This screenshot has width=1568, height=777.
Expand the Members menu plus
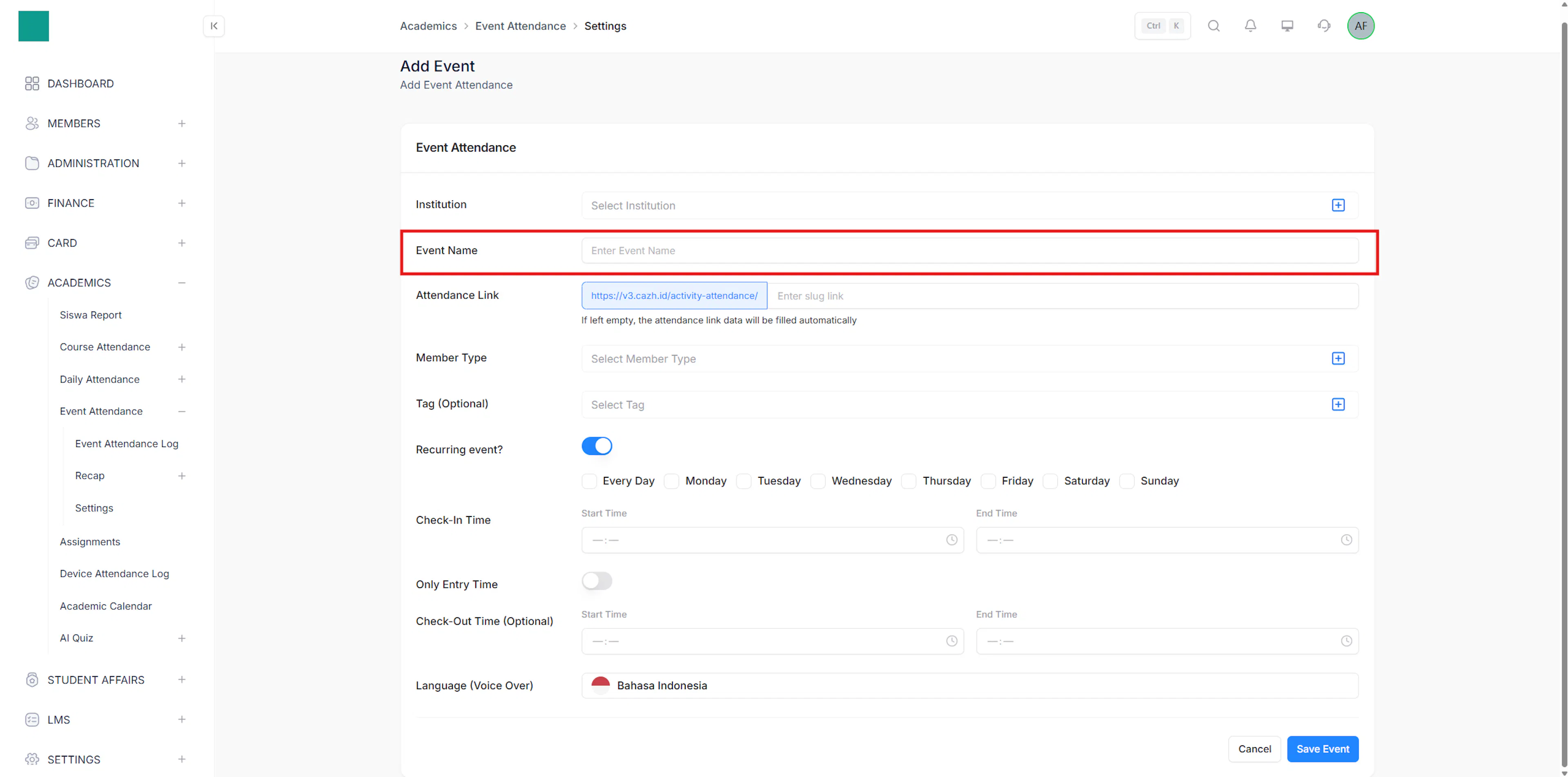coord(181,124)
